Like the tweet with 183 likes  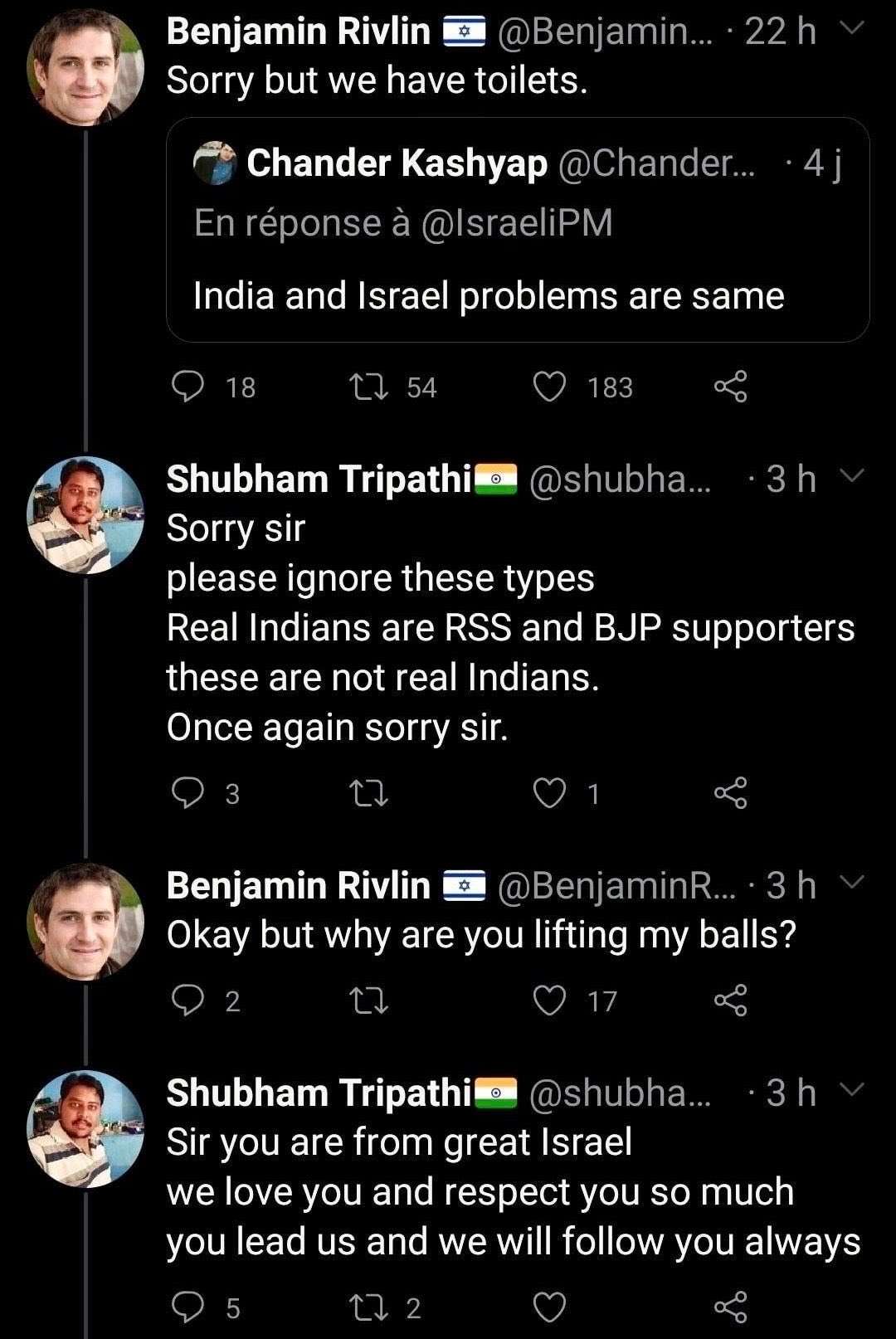point(549,387)
